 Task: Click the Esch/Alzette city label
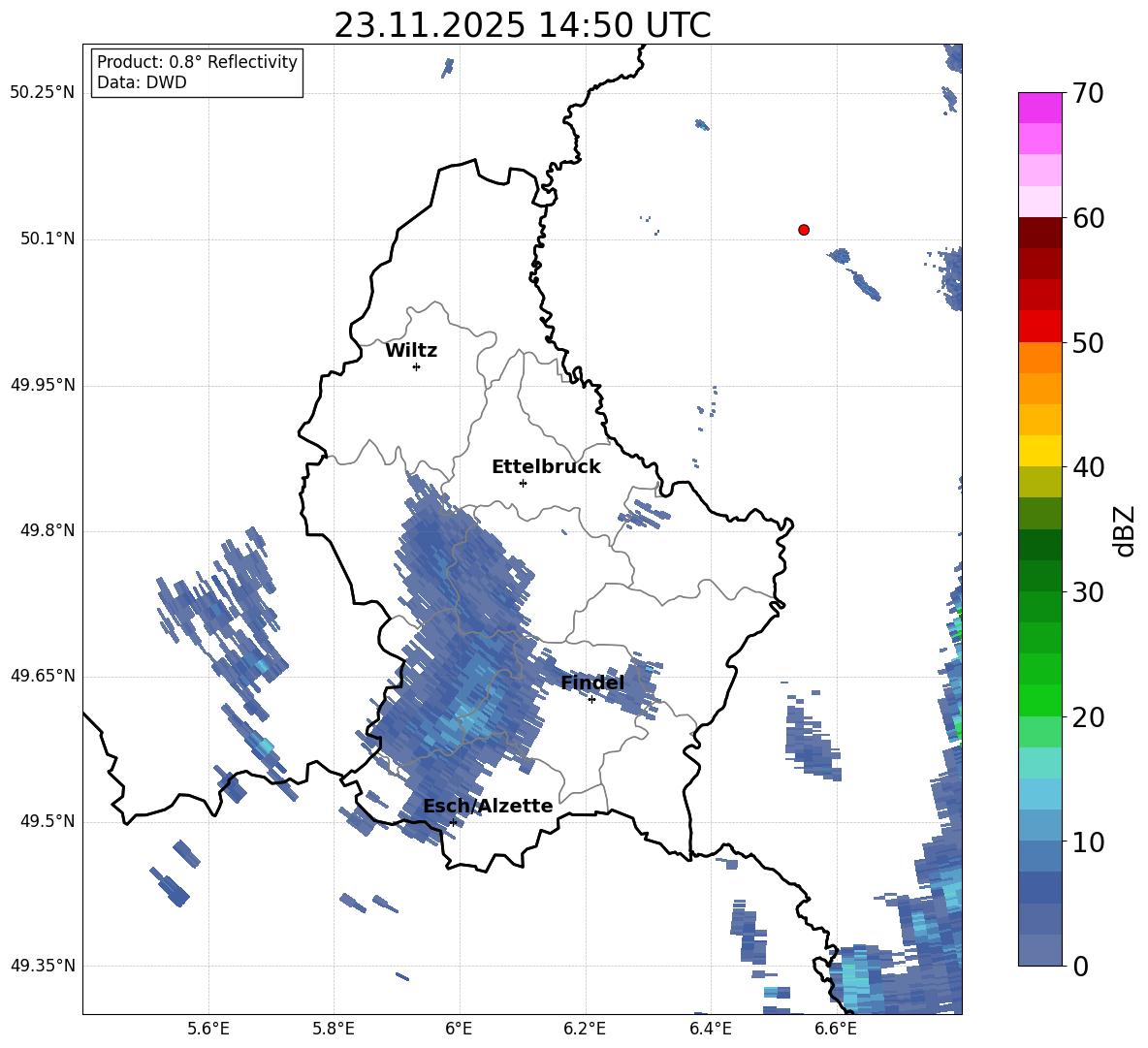tap(488, 807)
